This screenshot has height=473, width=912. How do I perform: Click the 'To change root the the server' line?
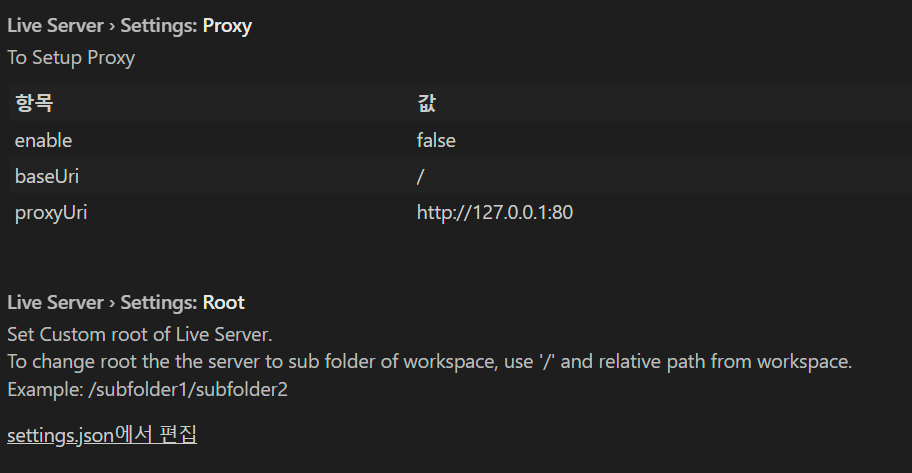[x=429, y=362]
